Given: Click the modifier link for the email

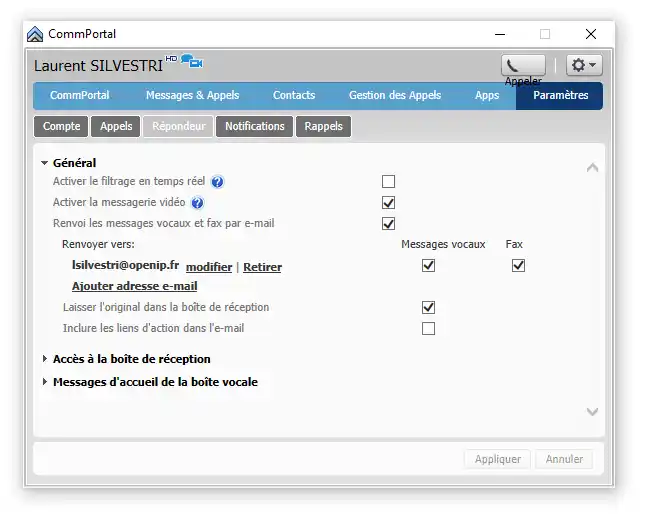Looking at the screenshot, I should pyautogui.click(x=209, y=267).
